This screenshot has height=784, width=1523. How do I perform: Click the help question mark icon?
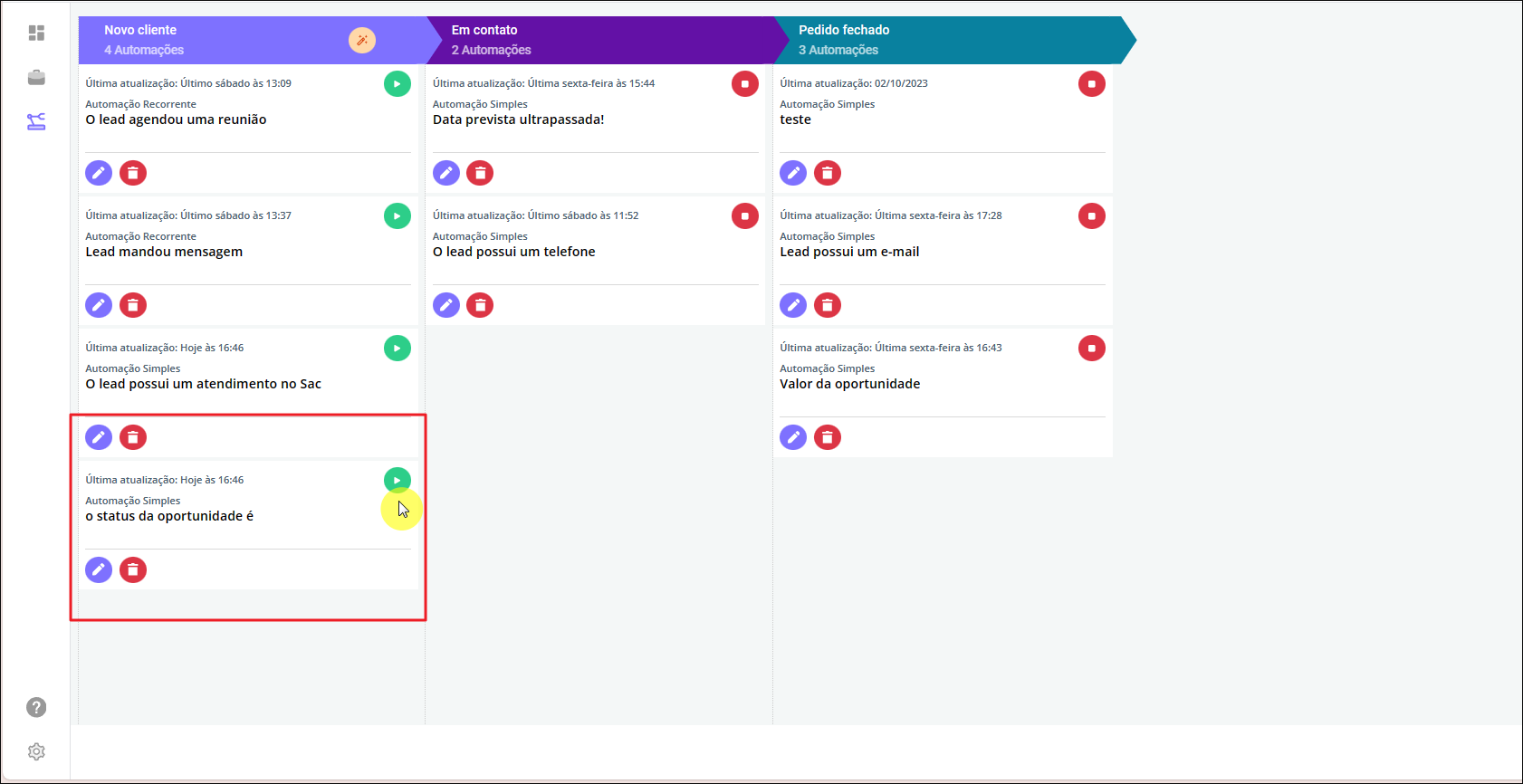[x=36, y=707]
